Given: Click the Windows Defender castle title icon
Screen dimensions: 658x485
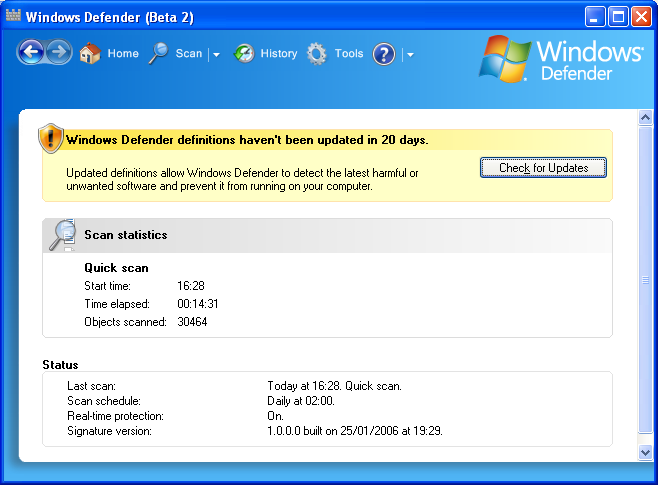Looking at the screenshot, I should (x=13, y=15).
